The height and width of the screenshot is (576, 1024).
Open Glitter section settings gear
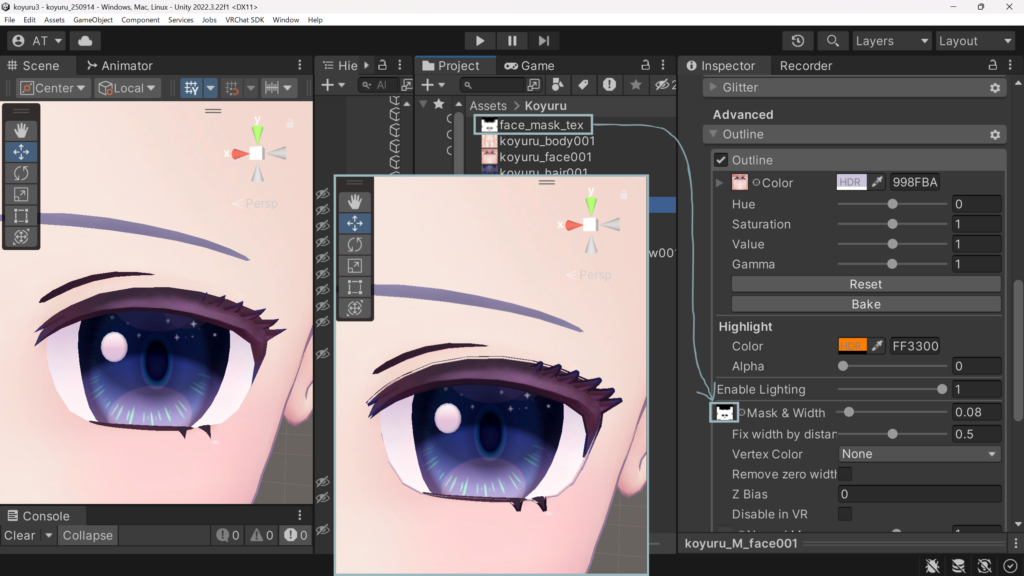pyautogui.click(x=995, y=88)
